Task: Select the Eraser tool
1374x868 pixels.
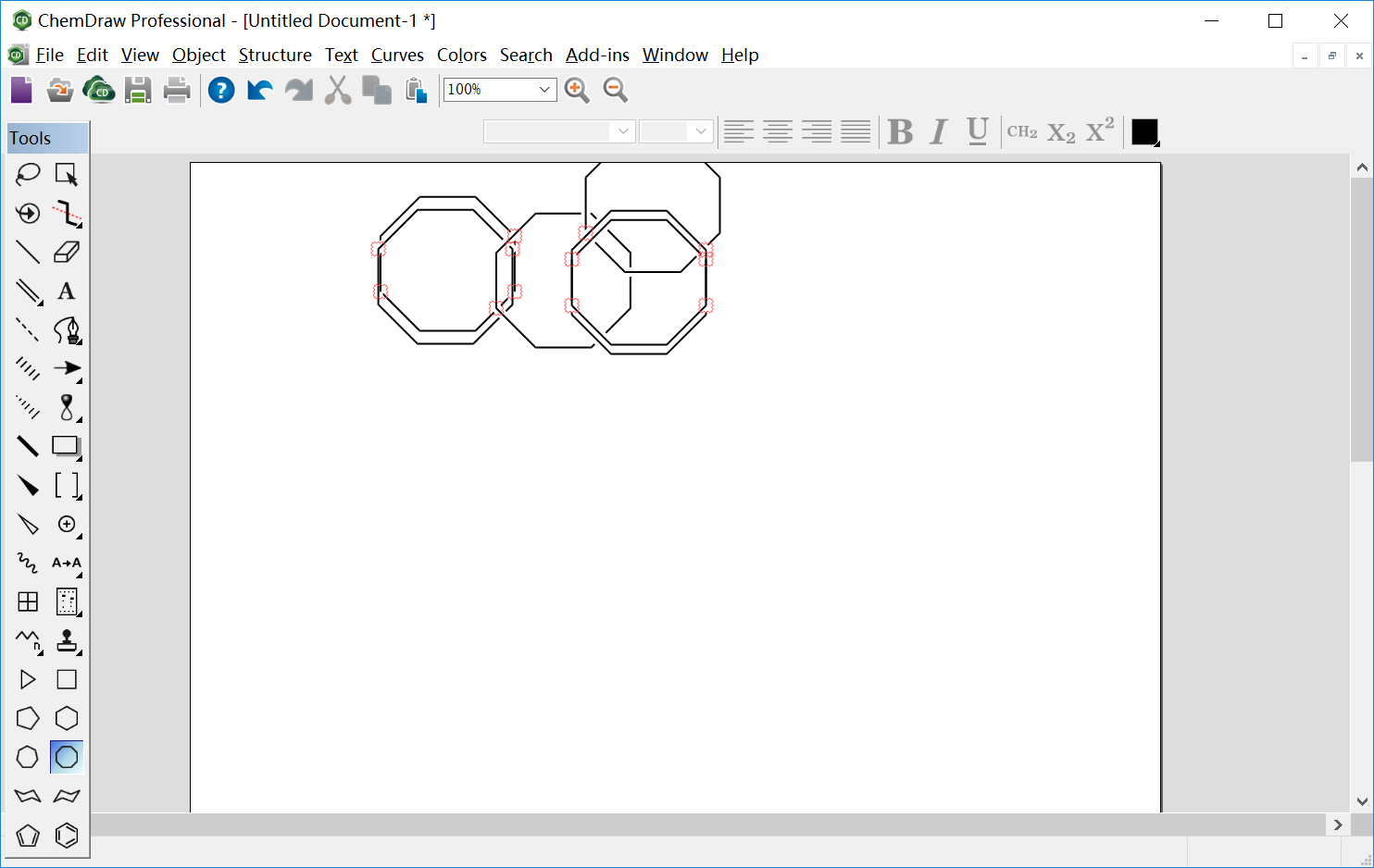Action: pos(67,252)
